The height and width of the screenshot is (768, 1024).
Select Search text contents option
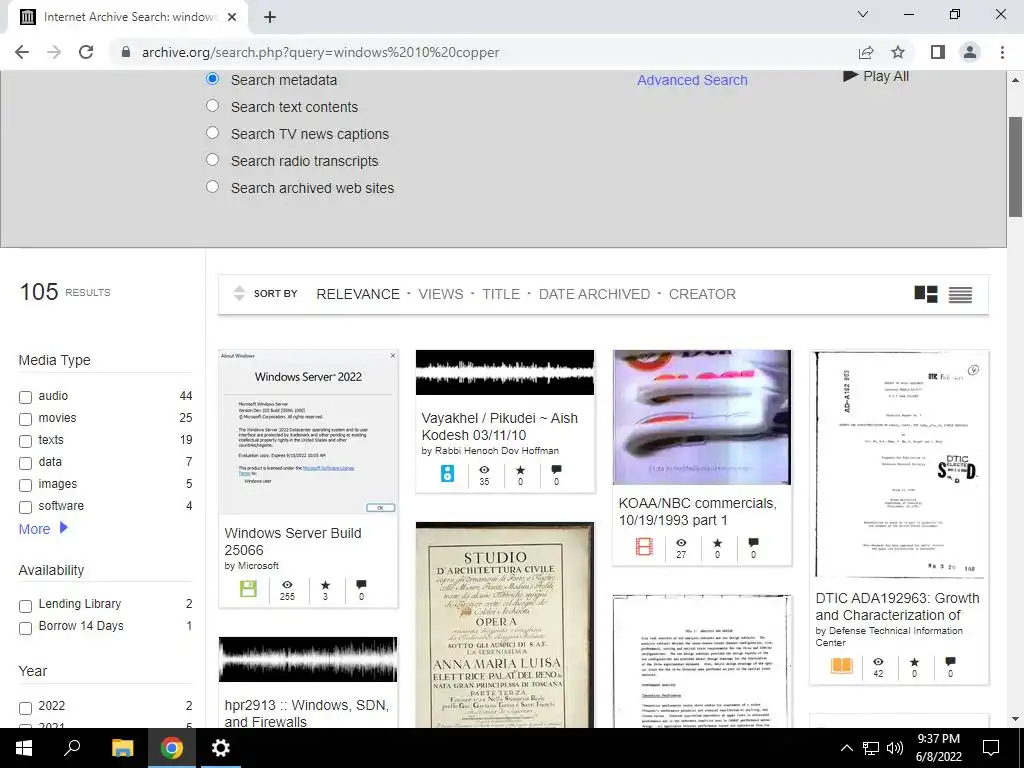tap(212, 106)
